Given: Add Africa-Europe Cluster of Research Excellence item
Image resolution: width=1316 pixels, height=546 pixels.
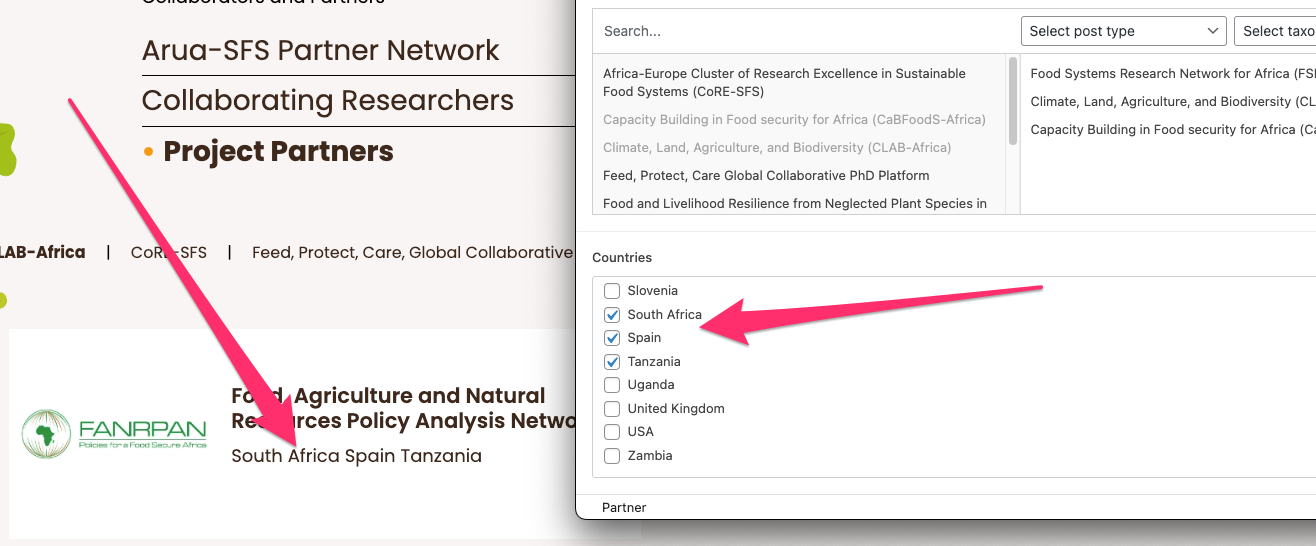Looking at the screenshot, I should [784, 82].
